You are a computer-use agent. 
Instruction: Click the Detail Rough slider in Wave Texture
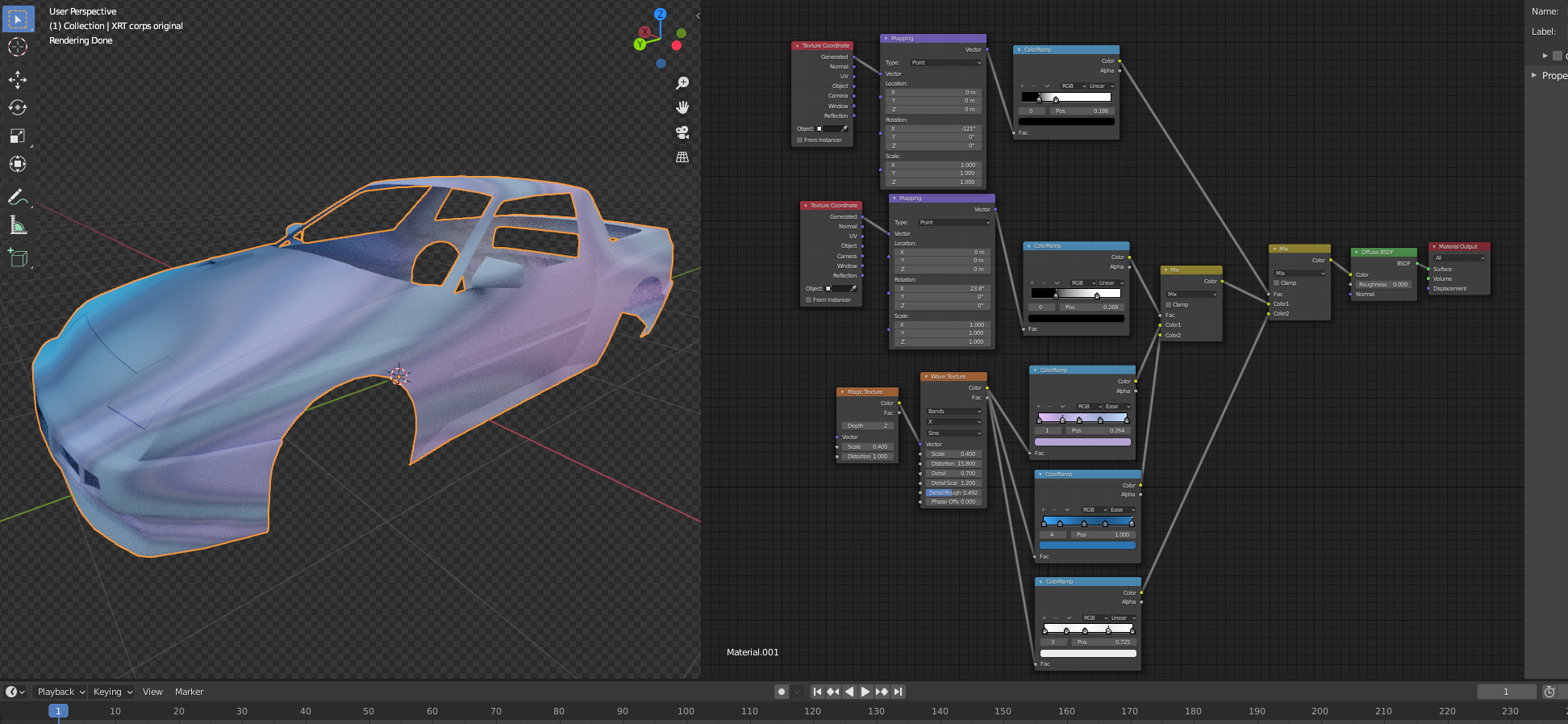tap(953, 493)
